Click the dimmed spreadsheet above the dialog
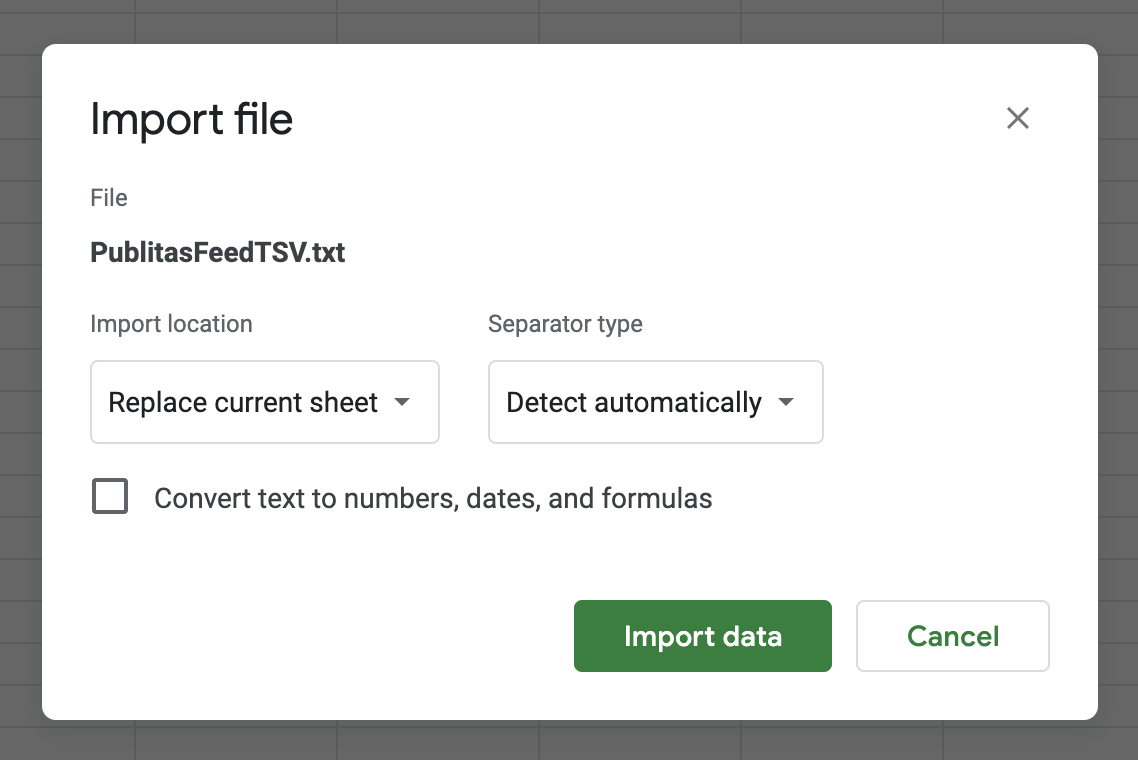Image resolution: width=1138 pixels, height=760 pixels. tap(568, 20)
